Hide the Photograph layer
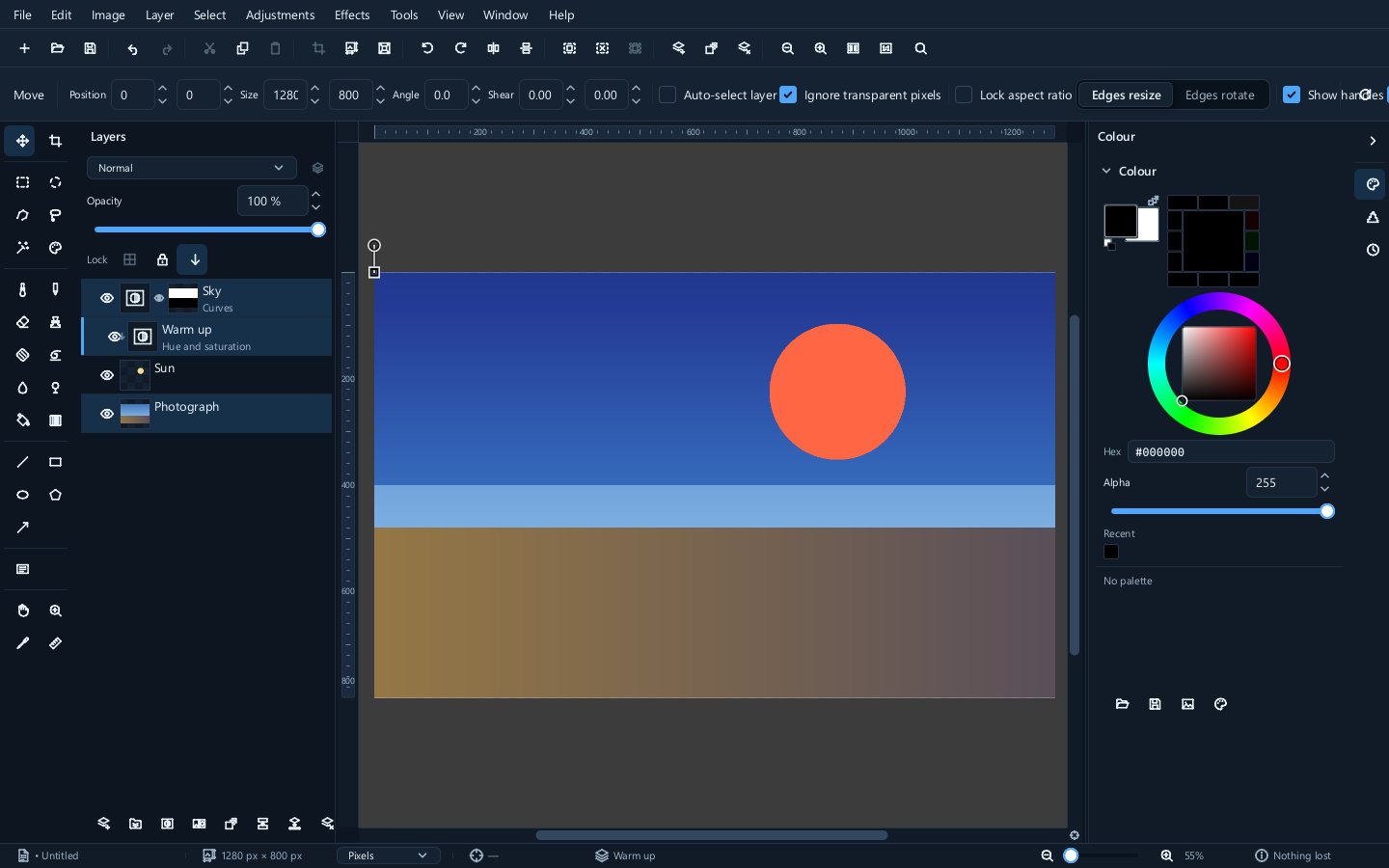Screen dimensions: 1389x868 pos(107,414)
